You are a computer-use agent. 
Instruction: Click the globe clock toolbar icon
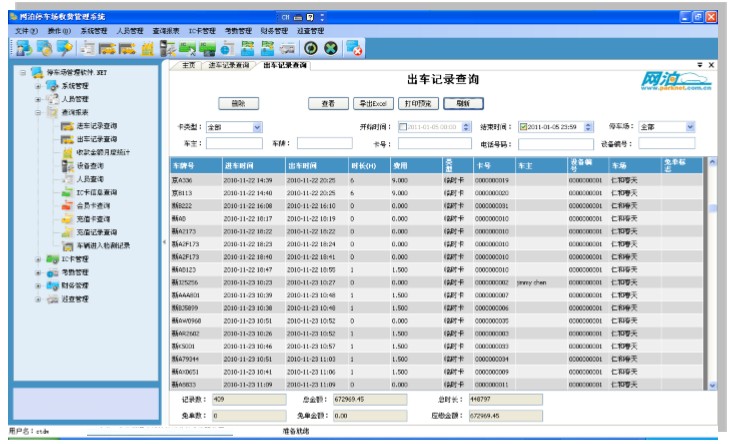(45, 48)
